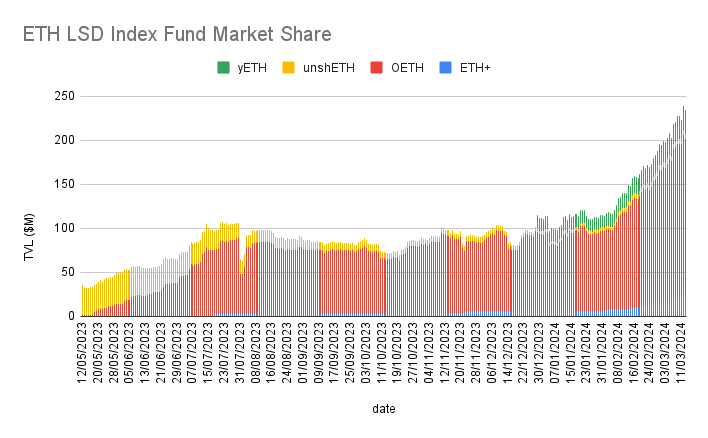708x438 pixels.
Task: Click the 250 value on the y-axis
Action: tap(65, 96)
